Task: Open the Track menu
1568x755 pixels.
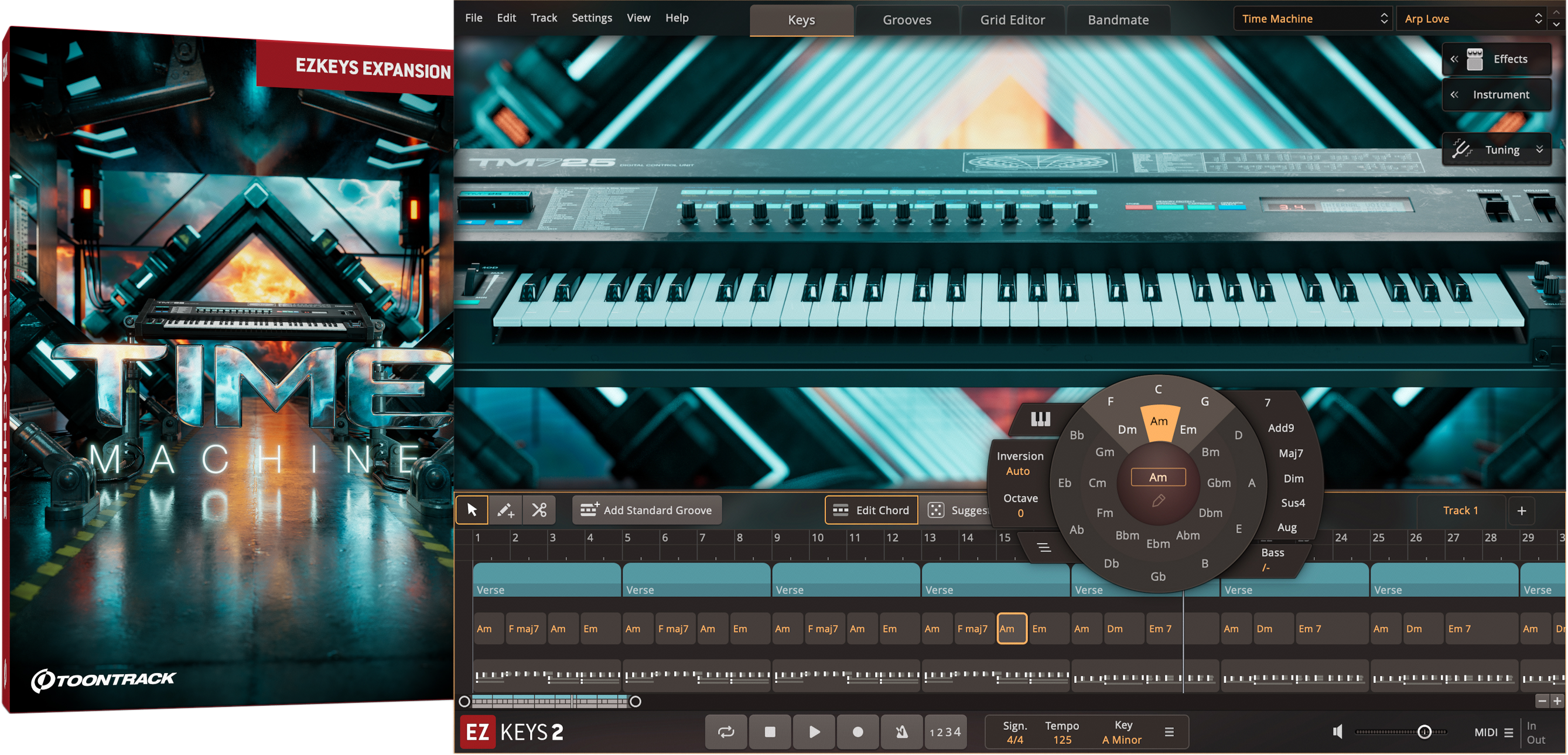Action: pos(543,18)
